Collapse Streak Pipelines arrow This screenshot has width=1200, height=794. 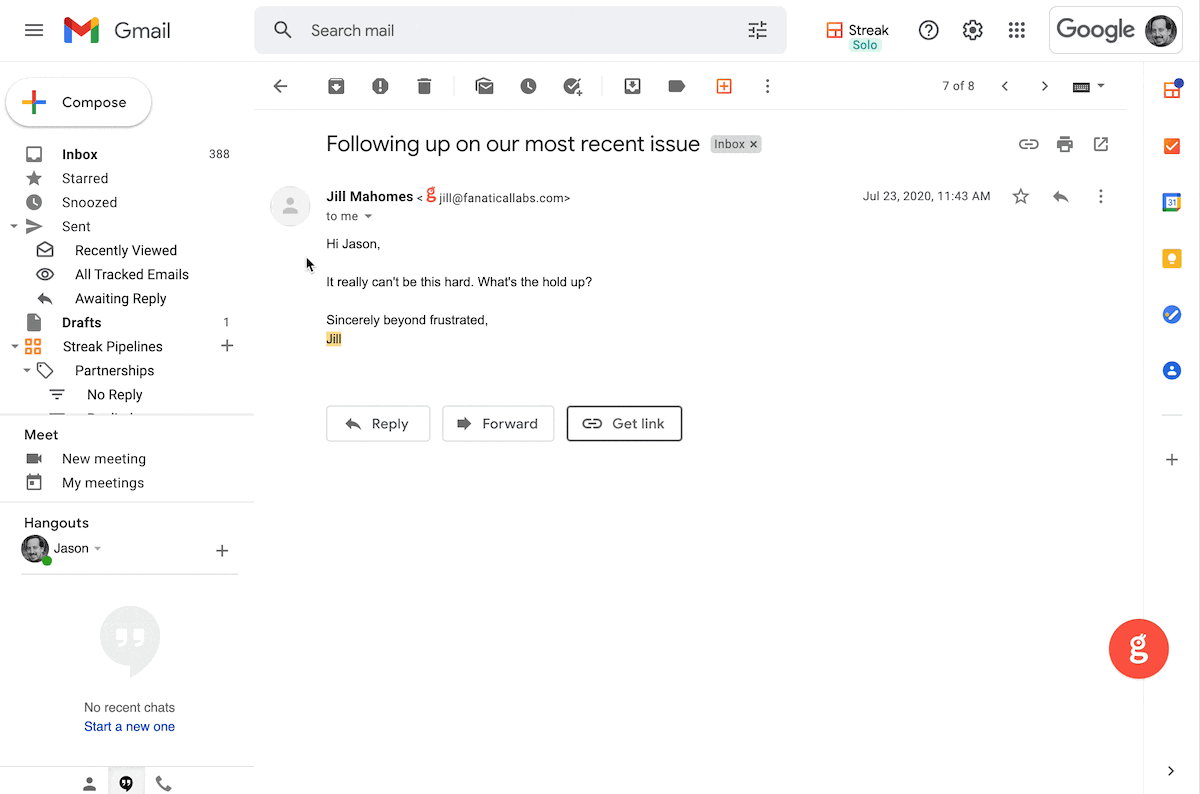(14, 347)
